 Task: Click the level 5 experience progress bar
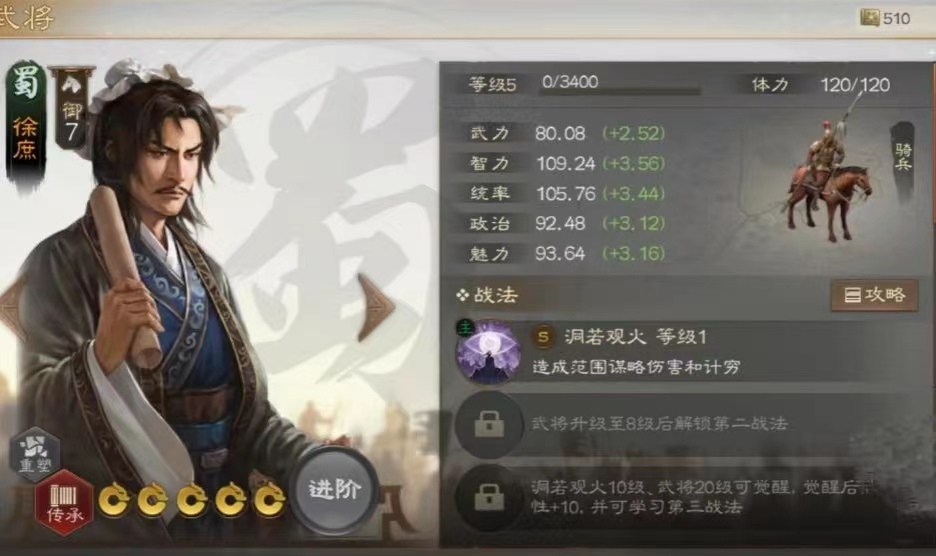621,91
